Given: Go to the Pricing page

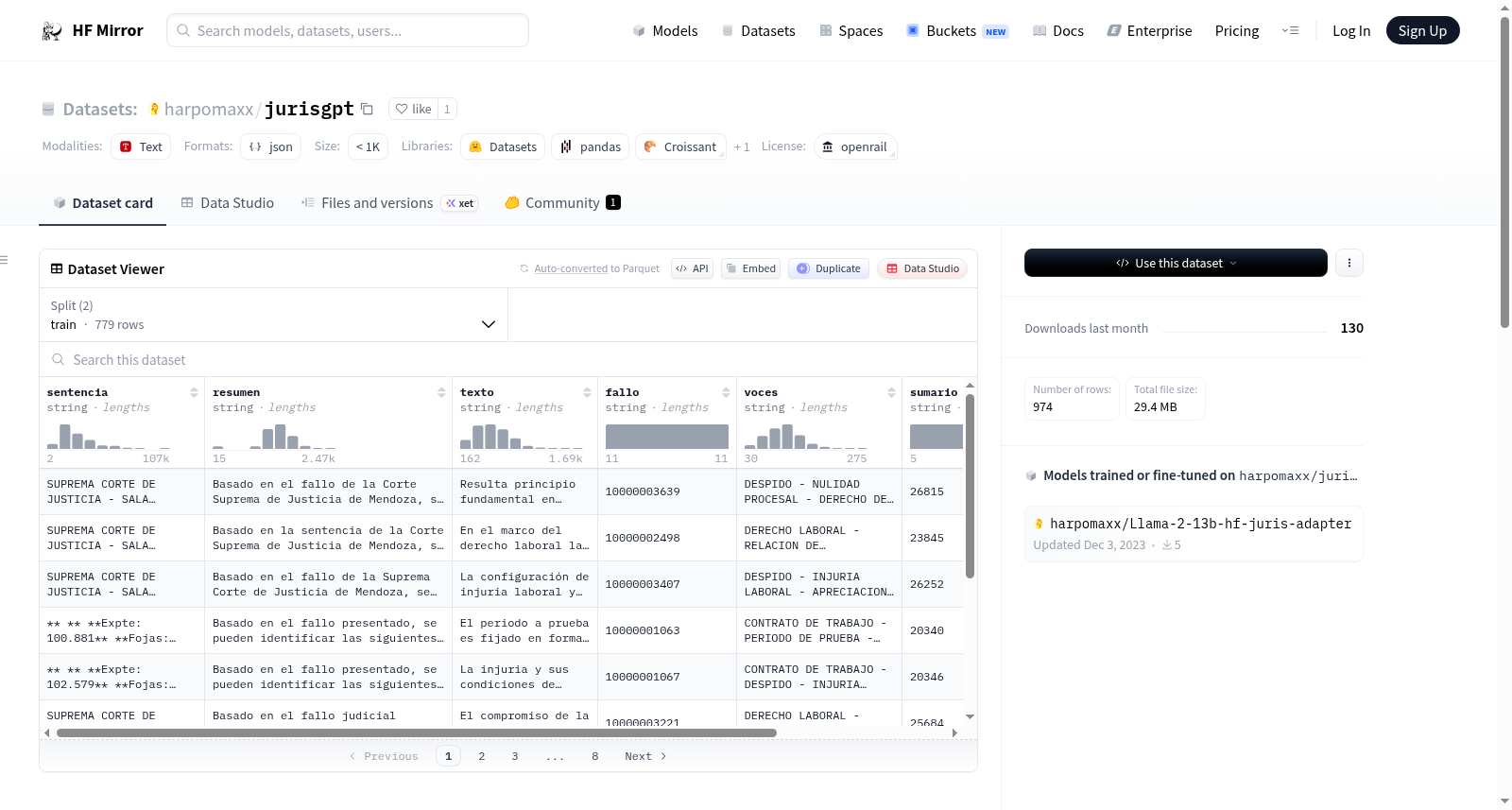Looking at the screenshot, I should pos(1237,30).
